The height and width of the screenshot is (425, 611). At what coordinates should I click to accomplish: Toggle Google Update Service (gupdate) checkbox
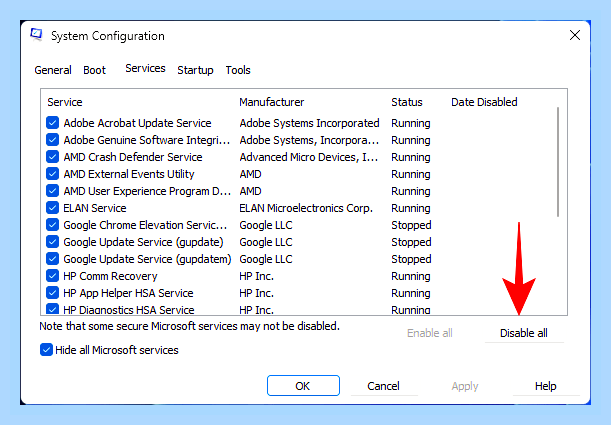53,242
